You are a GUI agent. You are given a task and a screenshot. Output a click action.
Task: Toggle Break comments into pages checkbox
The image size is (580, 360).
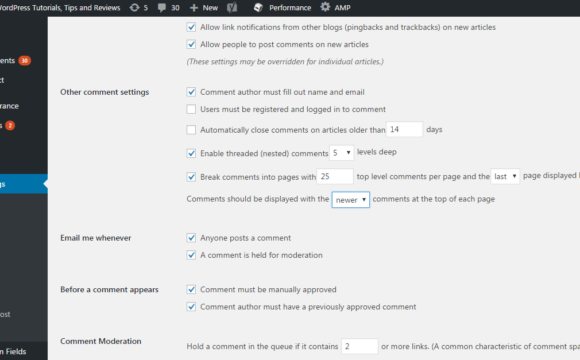click(191, 177)
